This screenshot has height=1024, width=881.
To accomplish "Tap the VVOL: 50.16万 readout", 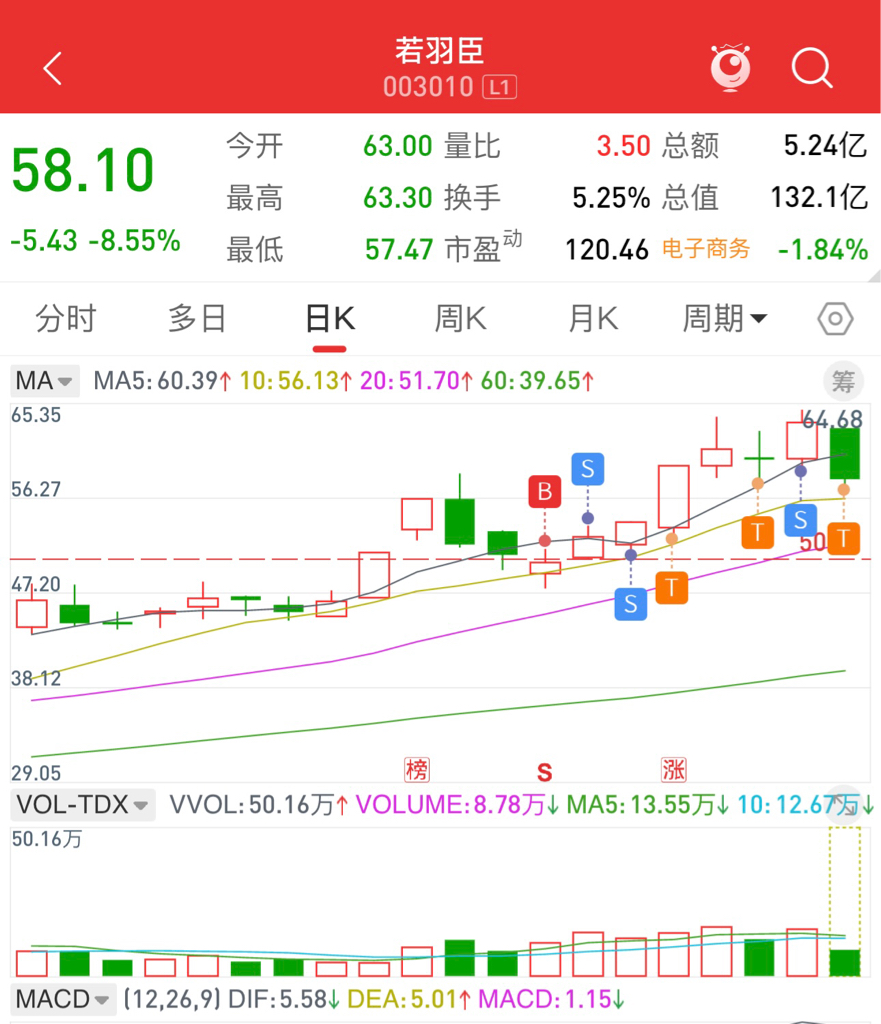I will point(259,805).
